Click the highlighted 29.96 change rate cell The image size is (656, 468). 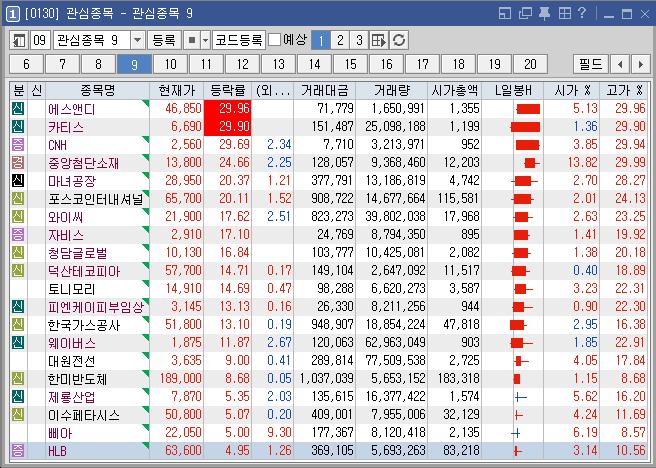pos(228,109)
